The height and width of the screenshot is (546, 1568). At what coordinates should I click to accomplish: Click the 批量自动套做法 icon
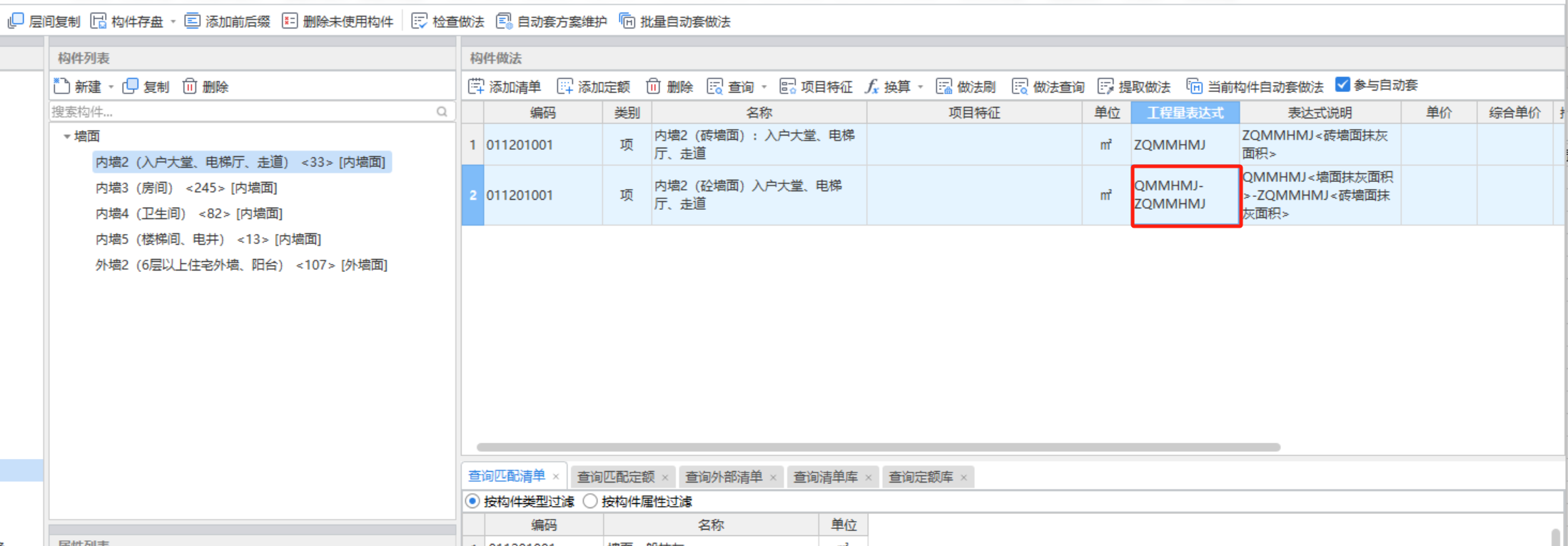(627, 21)
